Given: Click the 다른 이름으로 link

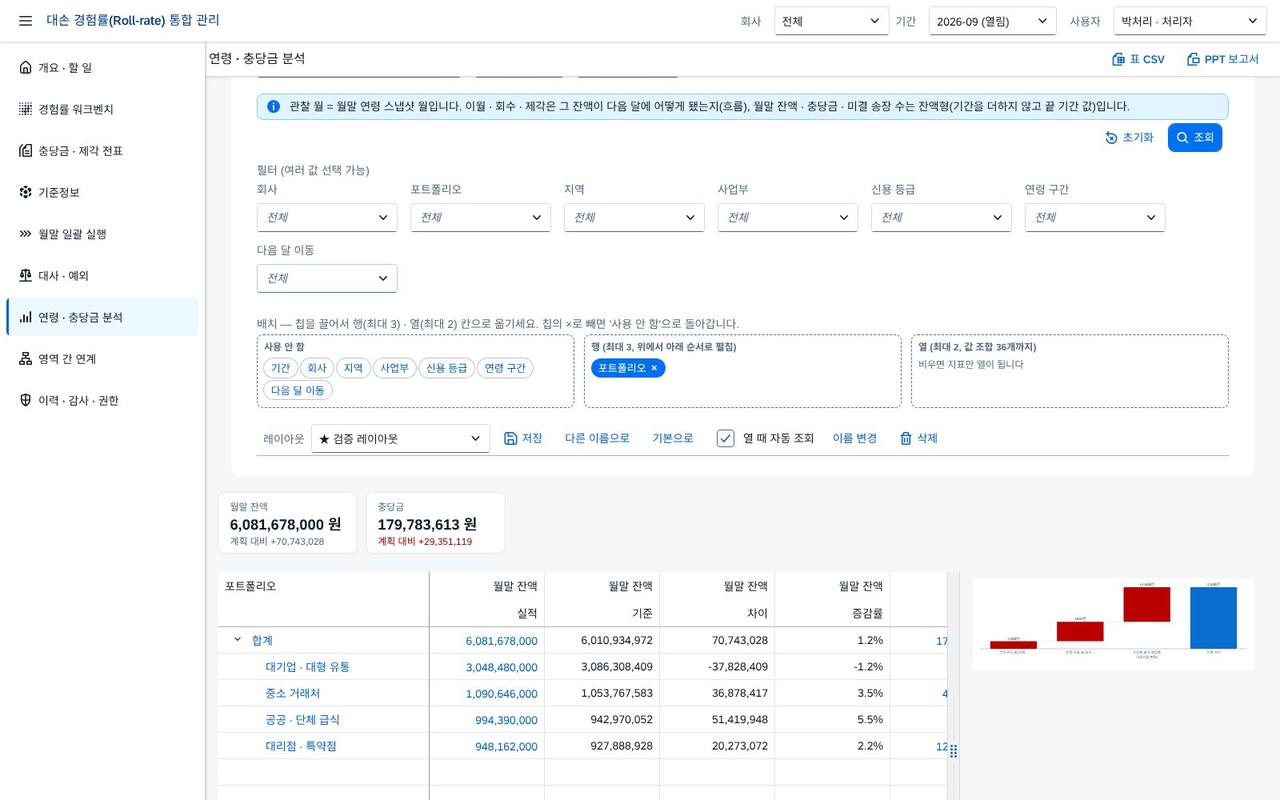Looking at the screenshot, I should 597,438.
